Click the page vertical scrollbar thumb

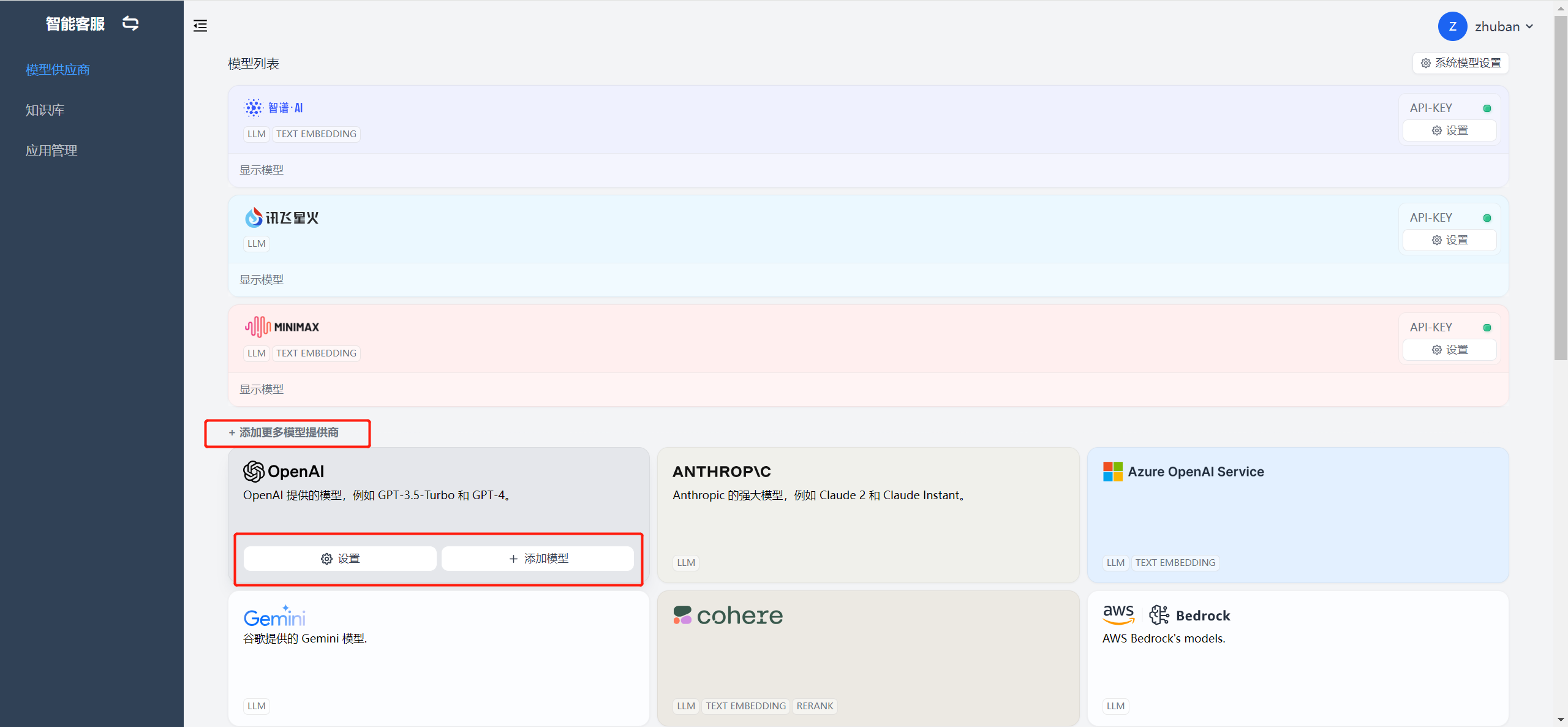click(x=1561, y=187)
